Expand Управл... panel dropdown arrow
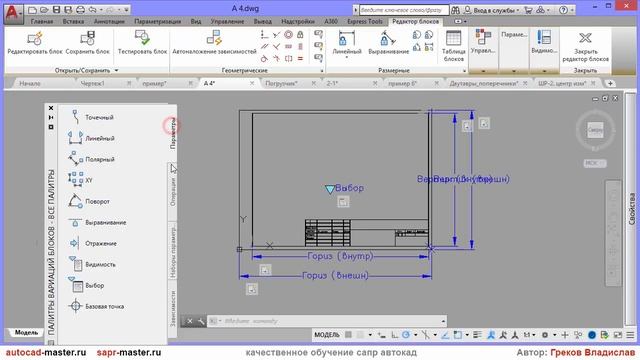The image size is (640, 360). pyautogui.click(x=484, y=71)
